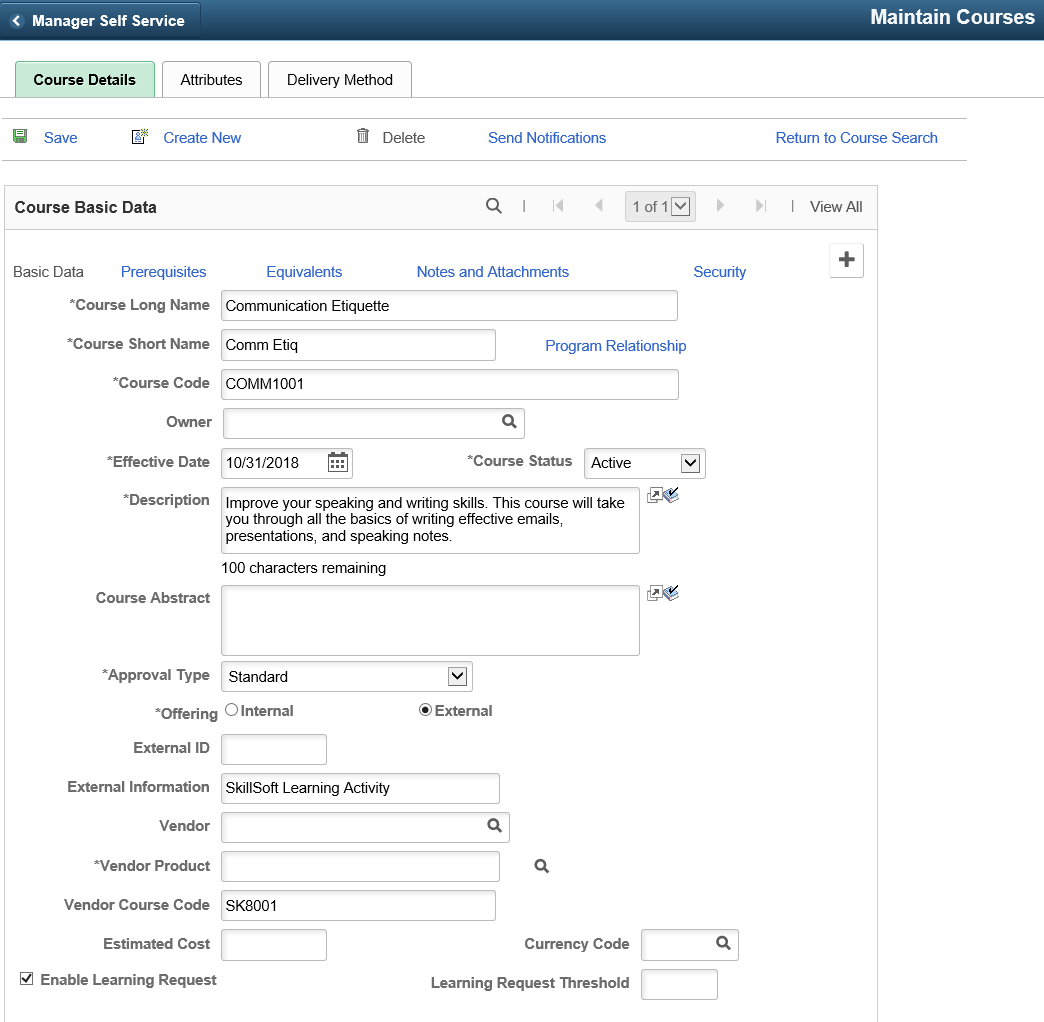Click Program Relationship link
This screenshot has width=1044, height=1022.
point(615,346)
